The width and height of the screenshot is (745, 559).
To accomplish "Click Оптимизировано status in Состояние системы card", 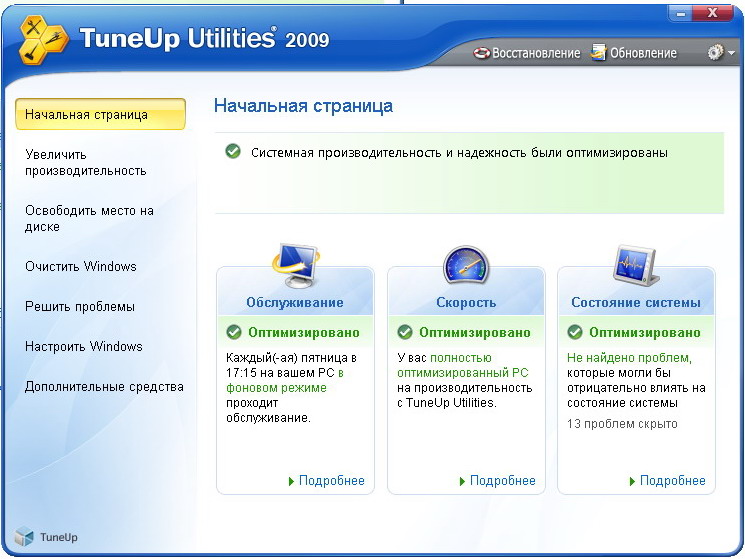I will pyautogui.click(x=645, y=332).
